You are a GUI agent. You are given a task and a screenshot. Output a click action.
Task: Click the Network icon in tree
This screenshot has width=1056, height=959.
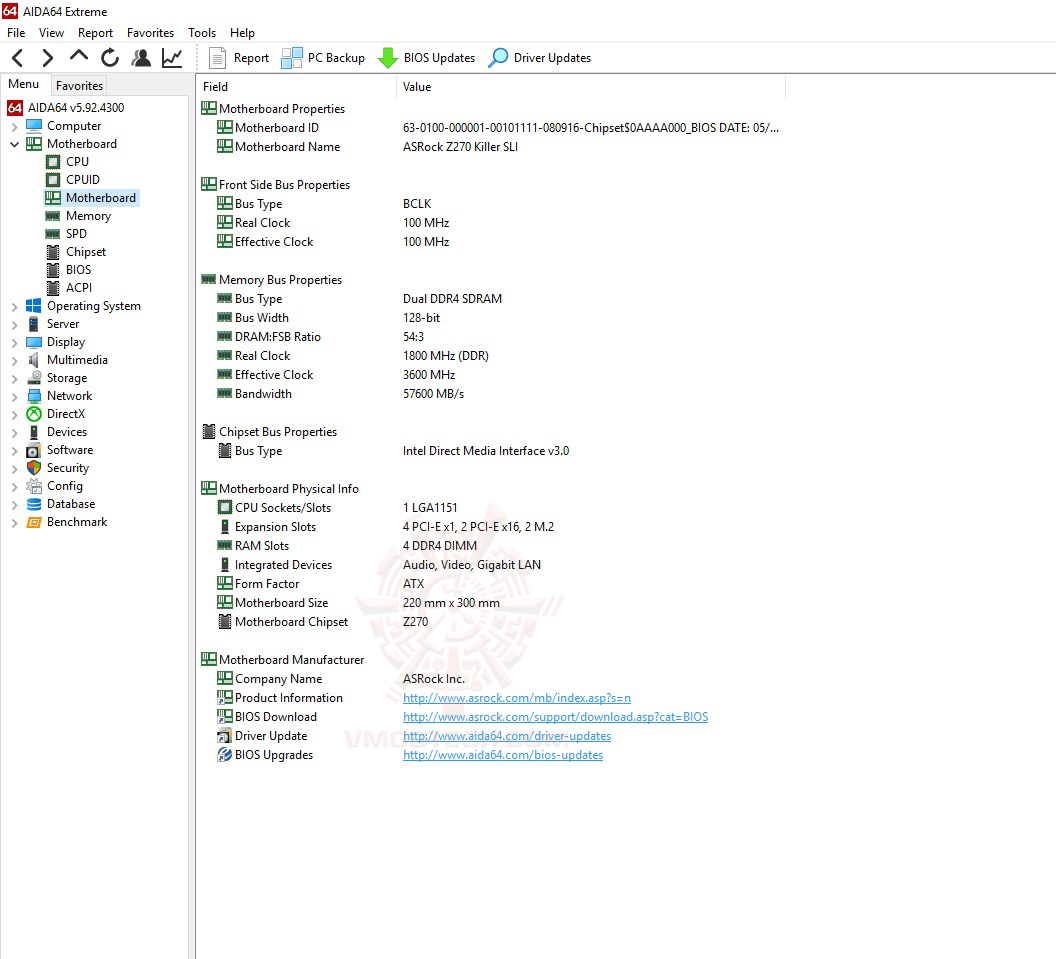click(x=34, y=396)
